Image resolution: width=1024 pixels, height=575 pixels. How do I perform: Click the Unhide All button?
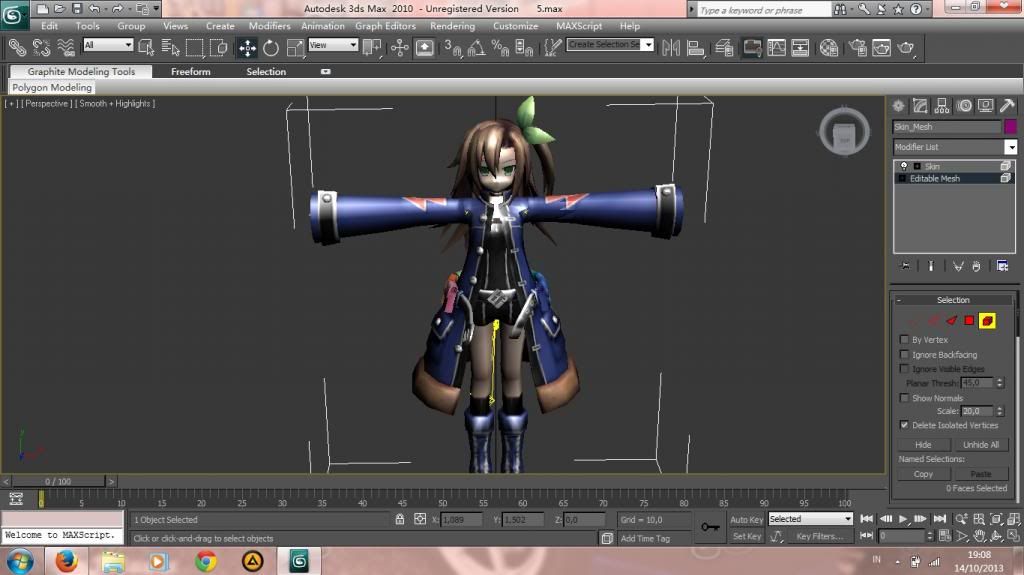click(x=980, y=444)
